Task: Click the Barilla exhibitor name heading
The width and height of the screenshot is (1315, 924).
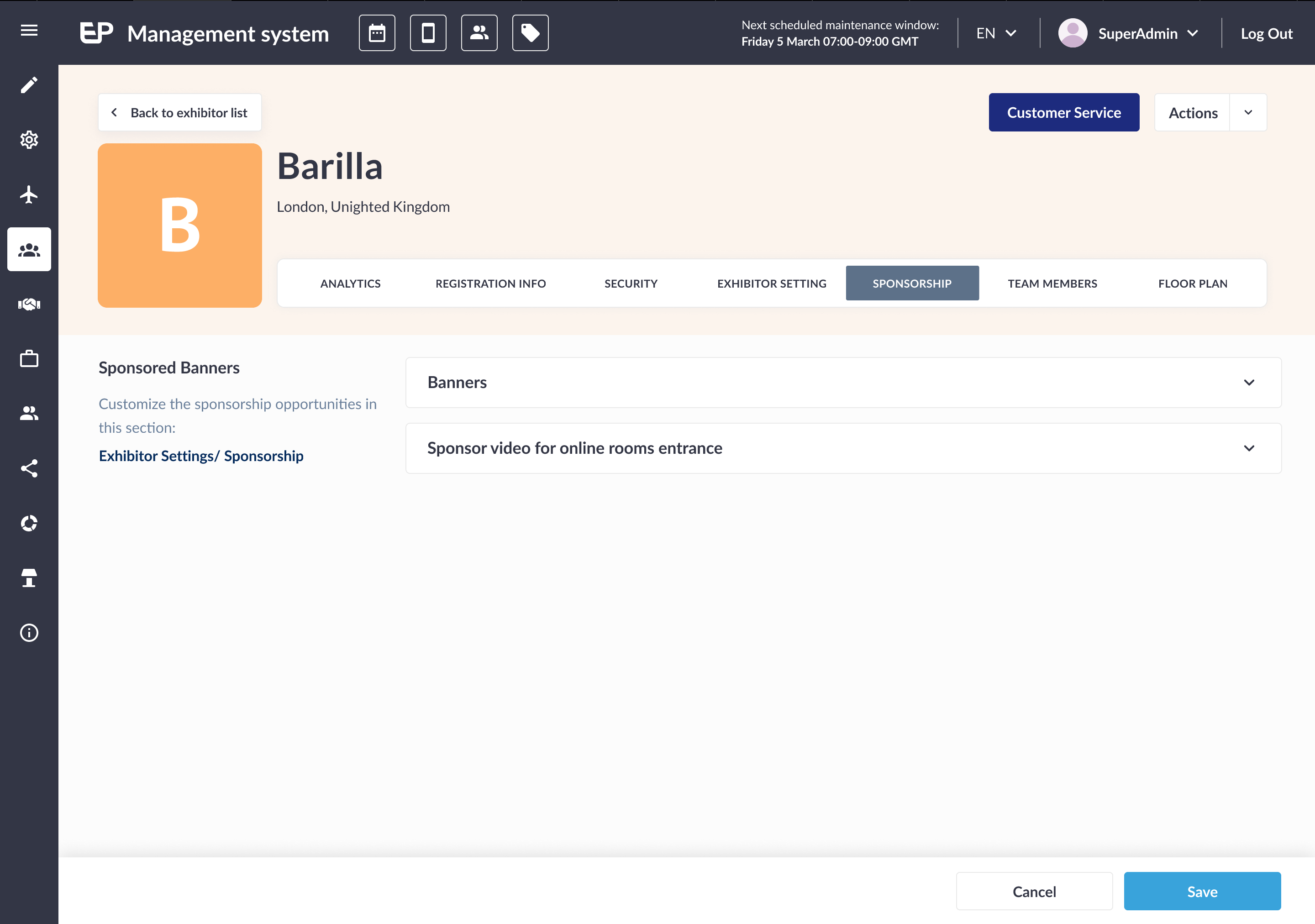Action: [x=330, y=167]
